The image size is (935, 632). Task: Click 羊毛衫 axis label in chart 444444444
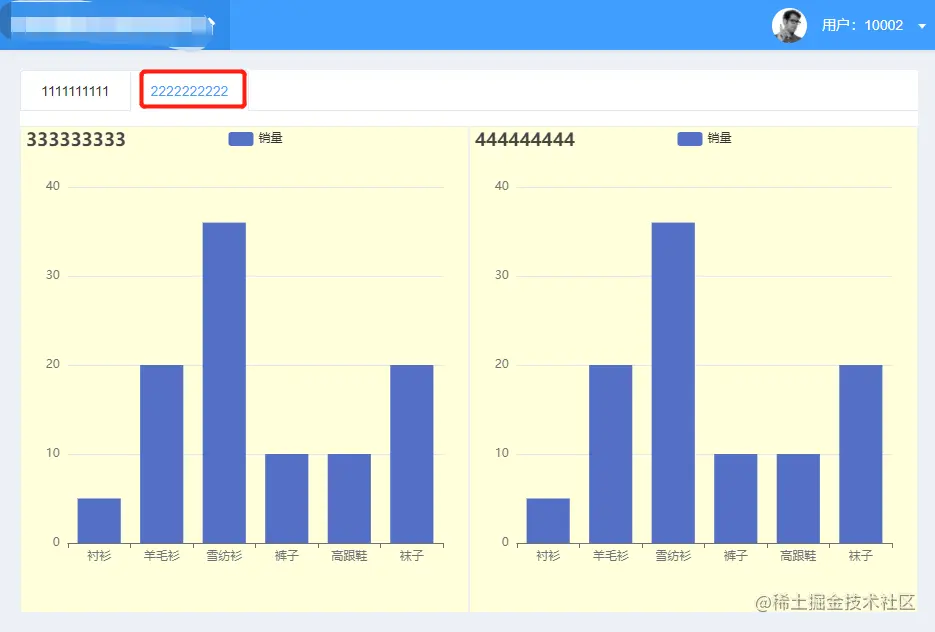click(611, 556)
